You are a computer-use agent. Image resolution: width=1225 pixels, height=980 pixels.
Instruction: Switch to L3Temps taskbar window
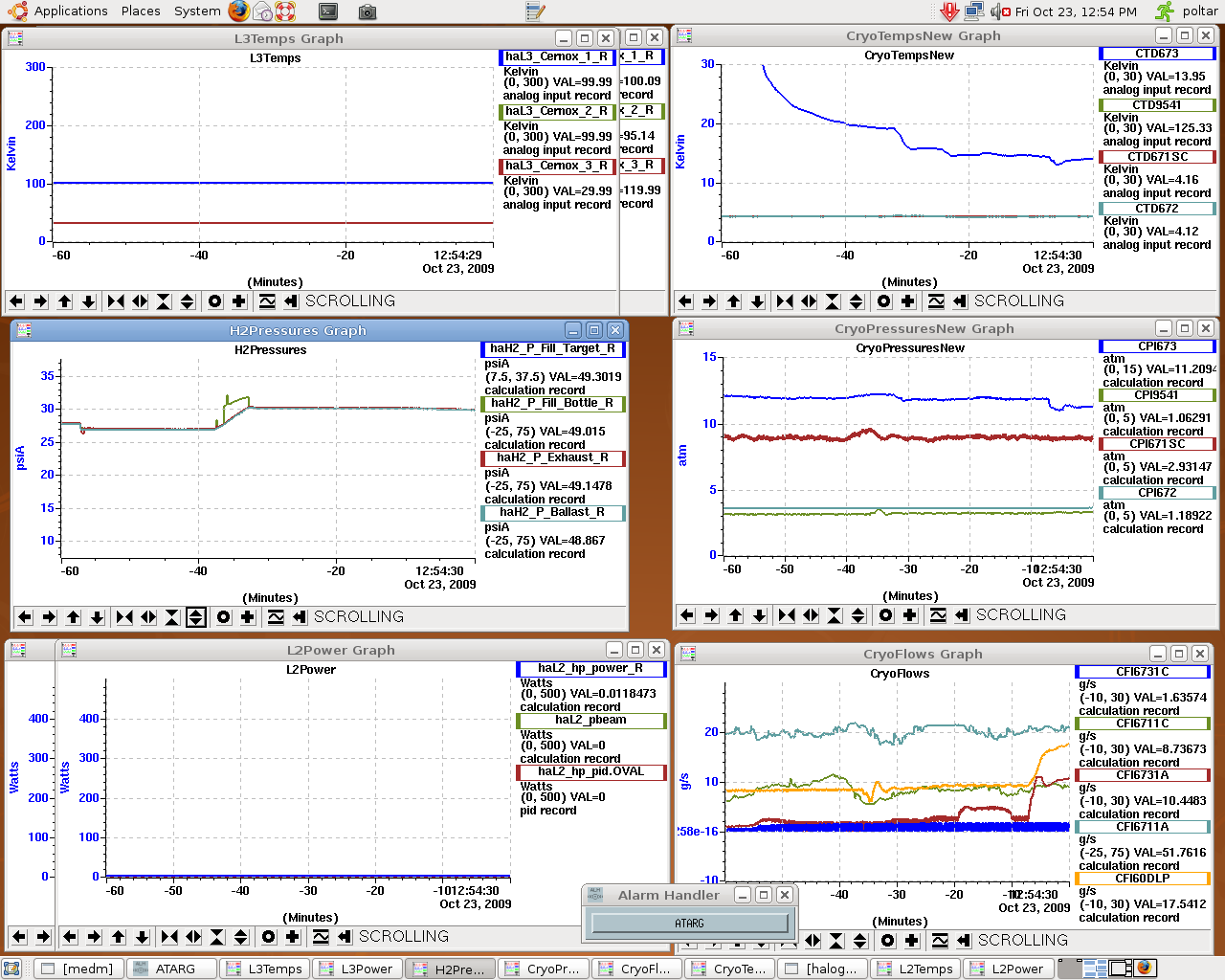point(265,969)
